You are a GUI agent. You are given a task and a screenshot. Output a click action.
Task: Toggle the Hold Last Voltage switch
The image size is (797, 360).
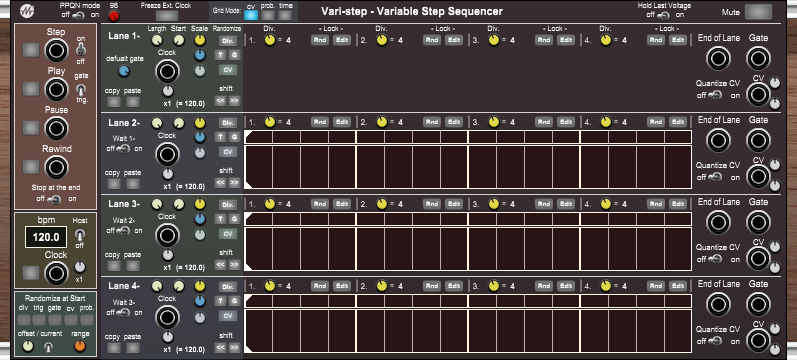pyautogui.click(x=663, y=15)
